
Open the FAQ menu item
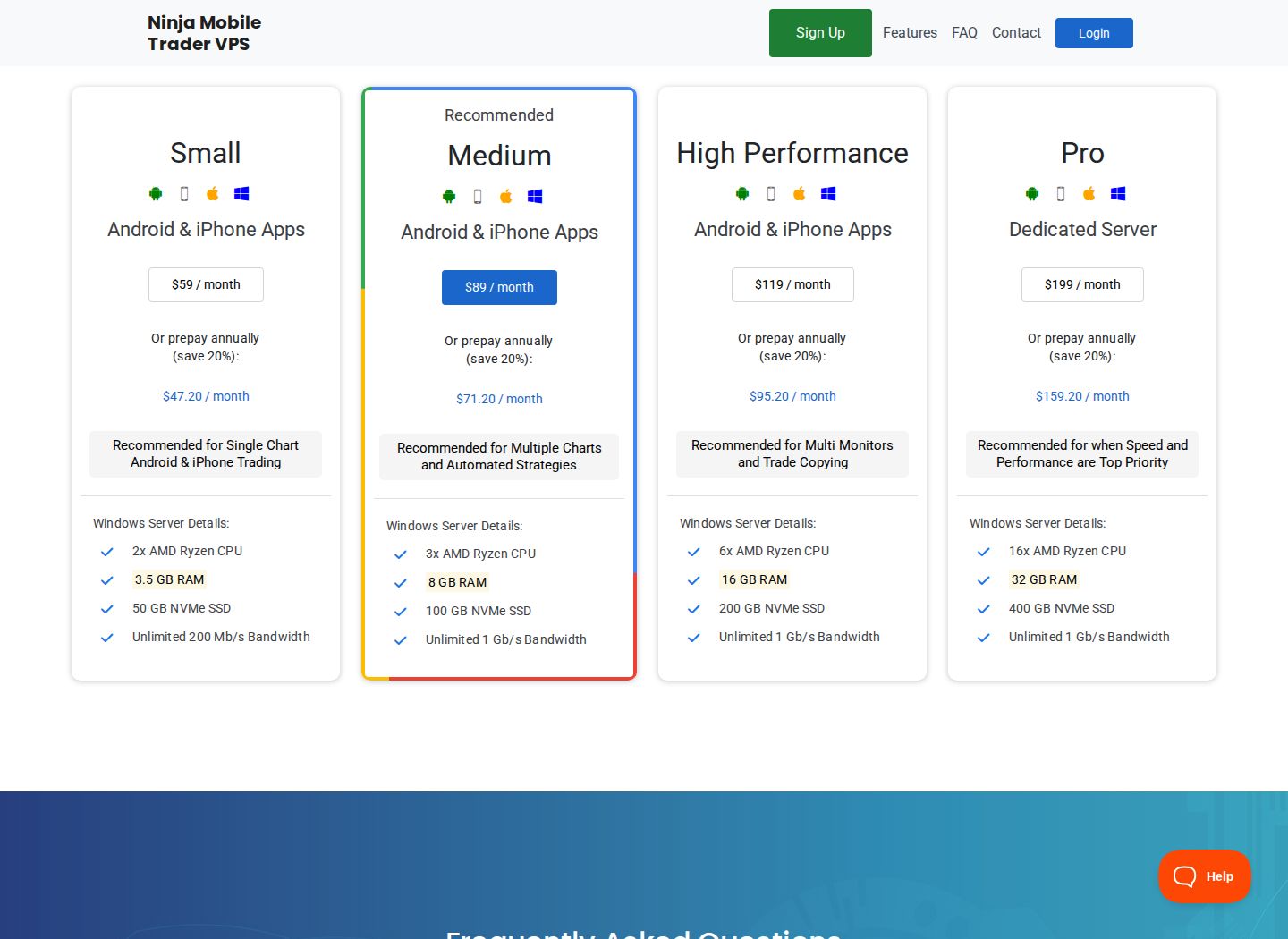tap(964, 32)
